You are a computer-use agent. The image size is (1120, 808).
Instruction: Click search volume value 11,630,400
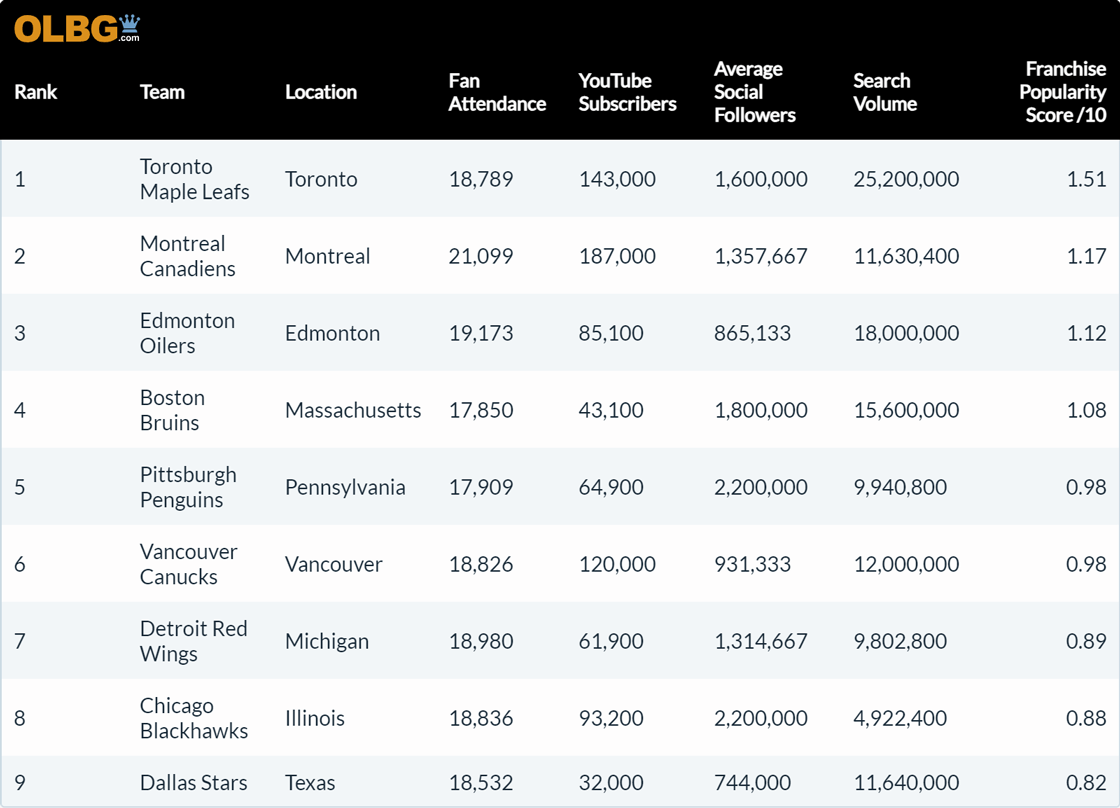(906, 256)
